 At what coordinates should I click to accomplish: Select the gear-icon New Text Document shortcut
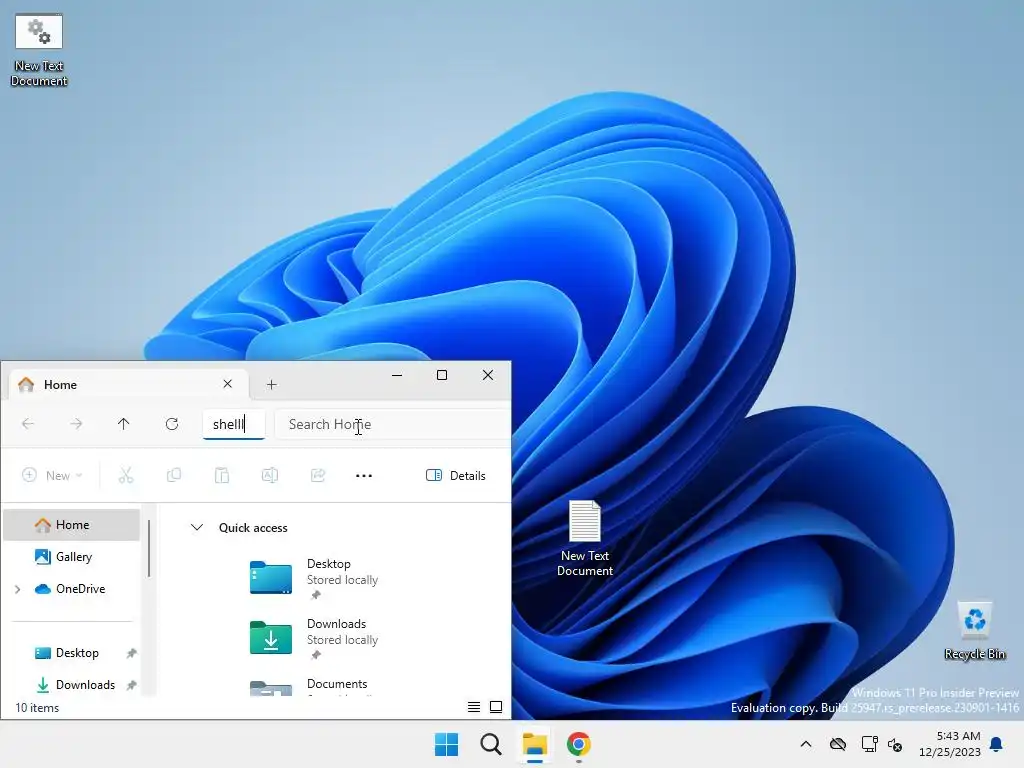point(39,50)
